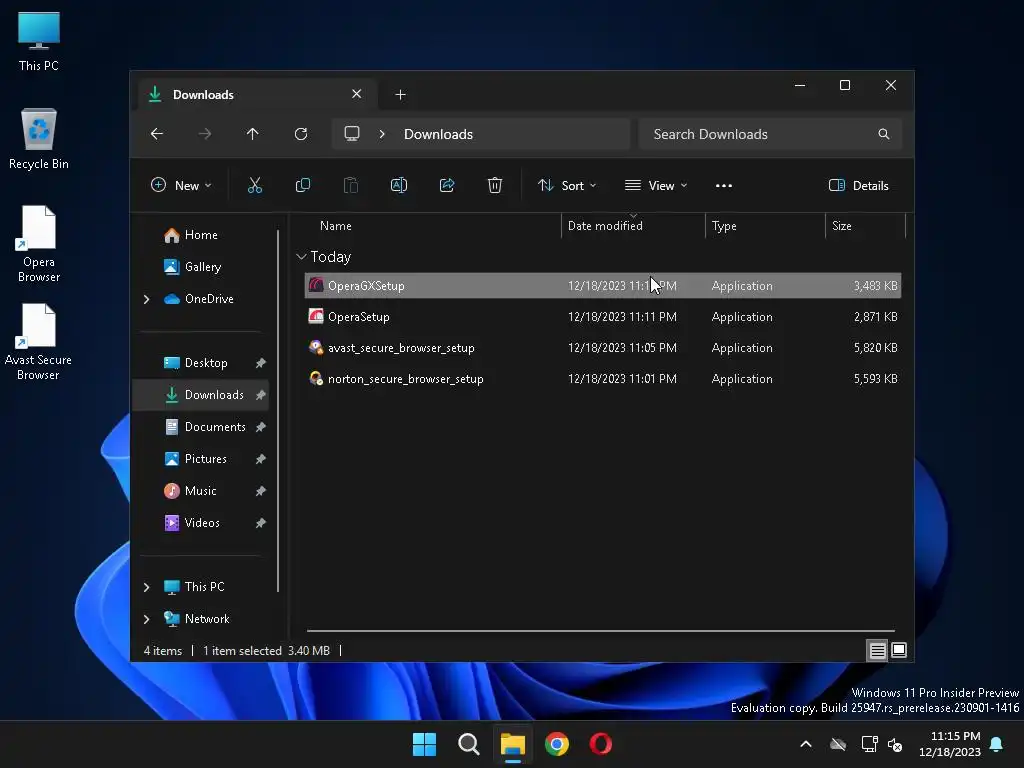
Task: Click the Cut scissors icon
Action: pos(255,185)
